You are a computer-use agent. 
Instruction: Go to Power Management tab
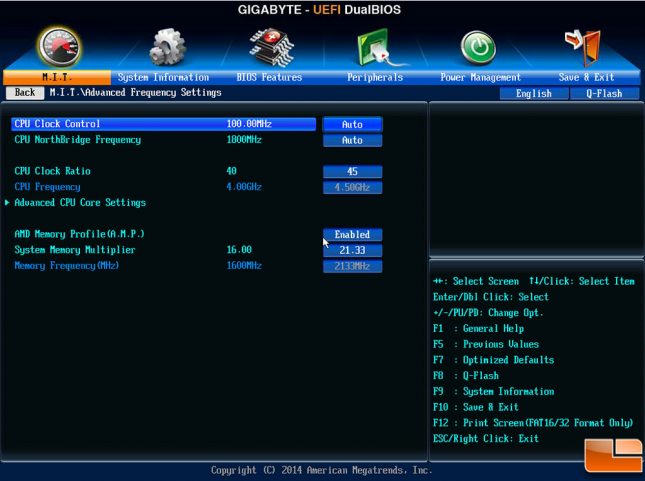[x=480, y=77]
